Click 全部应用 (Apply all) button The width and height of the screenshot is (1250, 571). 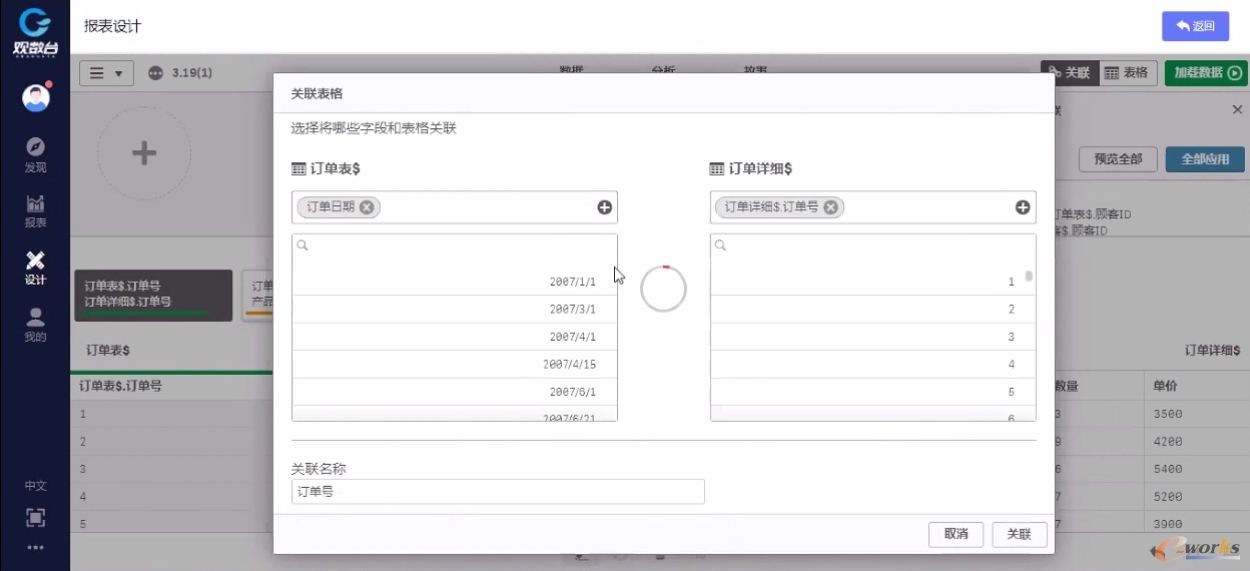(x=1205, y=159)
